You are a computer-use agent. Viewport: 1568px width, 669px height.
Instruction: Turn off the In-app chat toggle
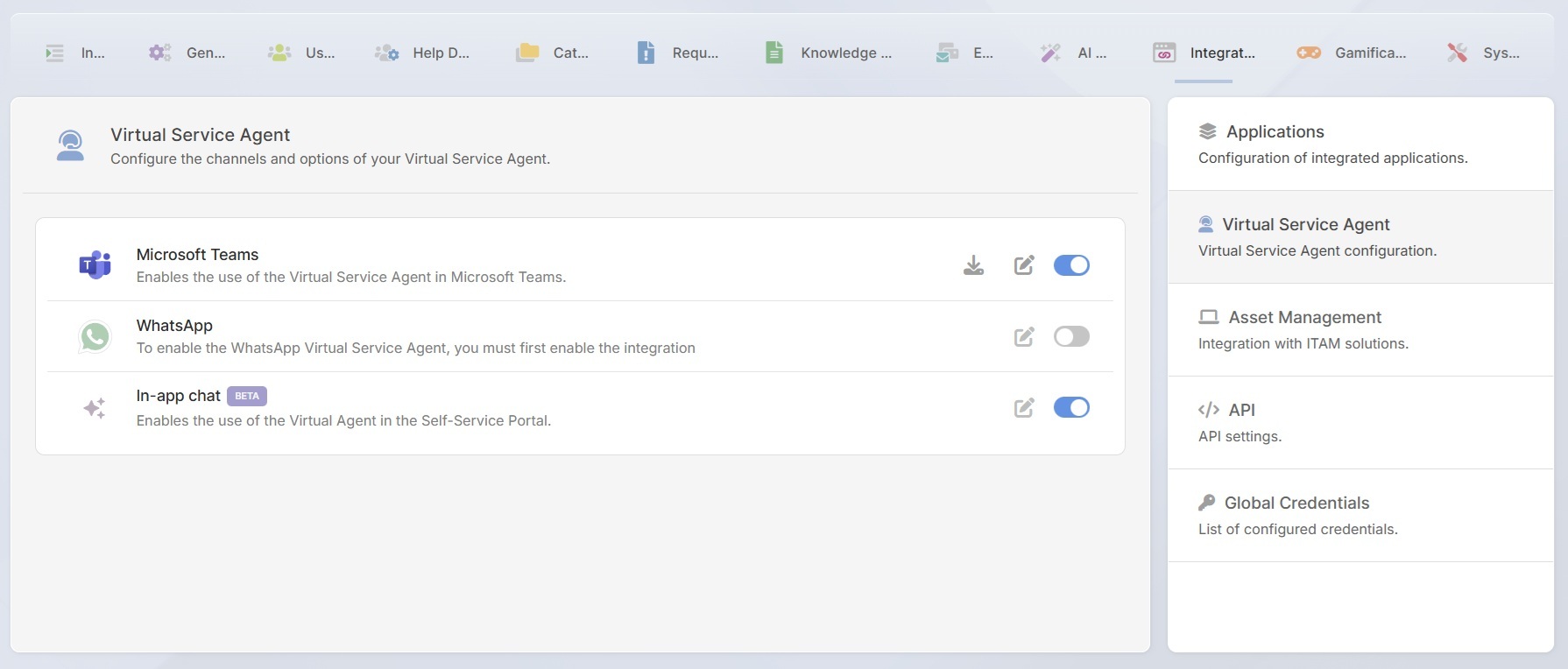point(1071,407)
